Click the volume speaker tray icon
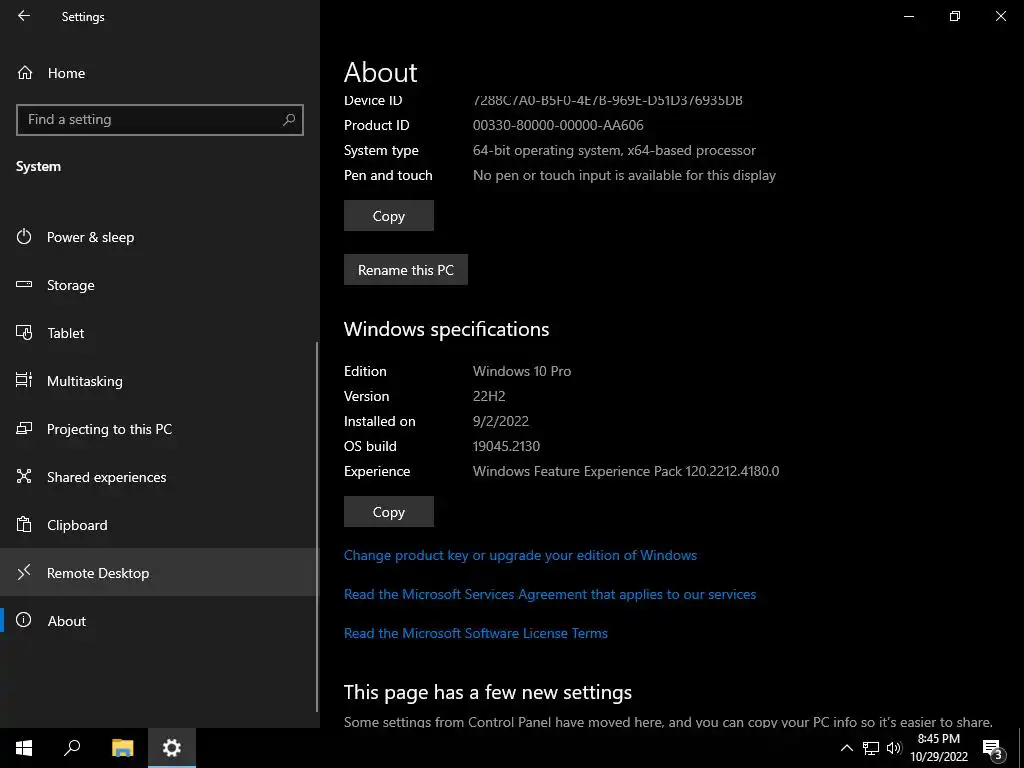The image size is (1024, 768). click(x=894, y=748)
